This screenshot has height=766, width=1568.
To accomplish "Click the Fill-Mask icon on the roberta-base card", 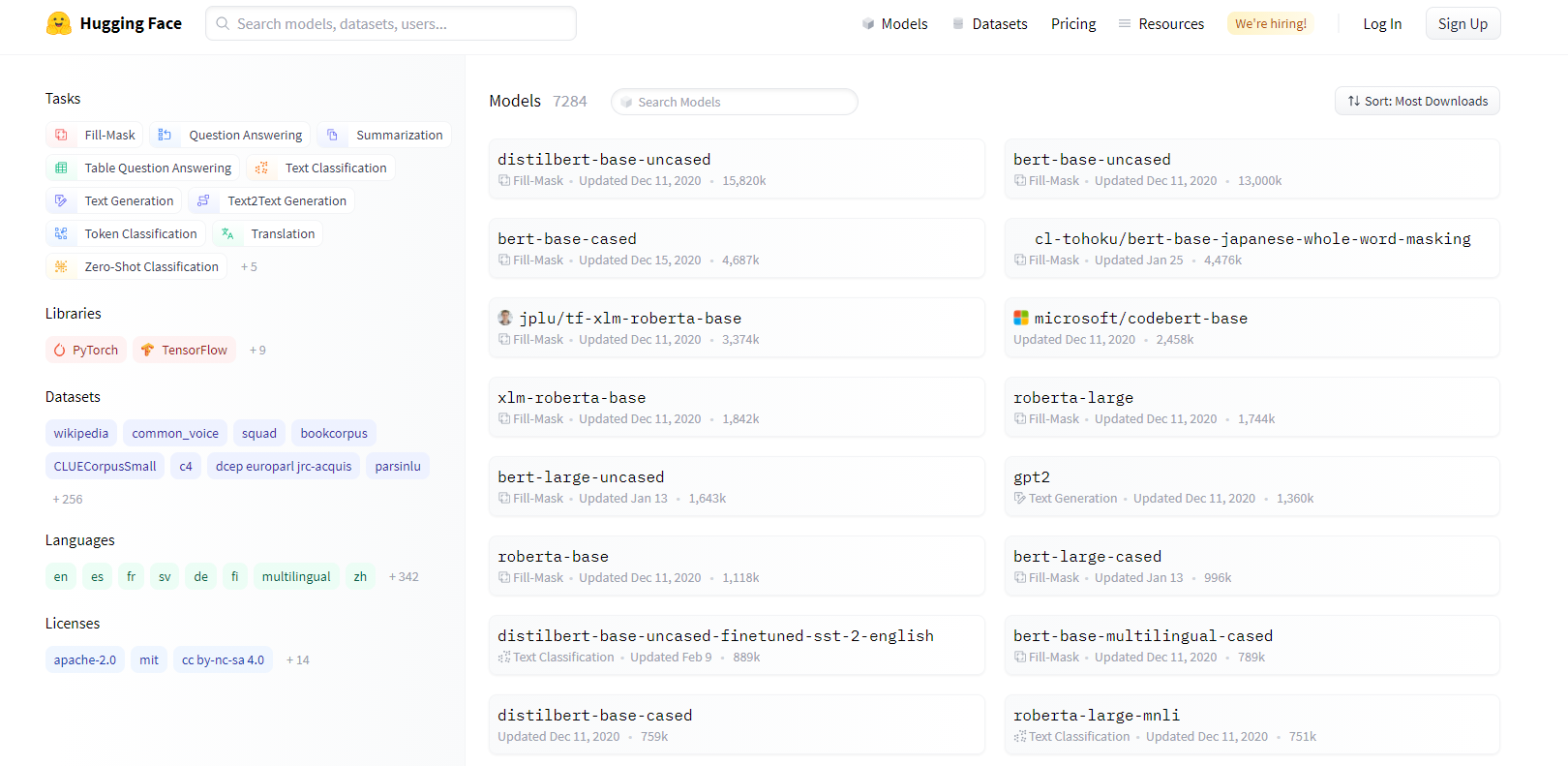I will (x=504, y=578).
